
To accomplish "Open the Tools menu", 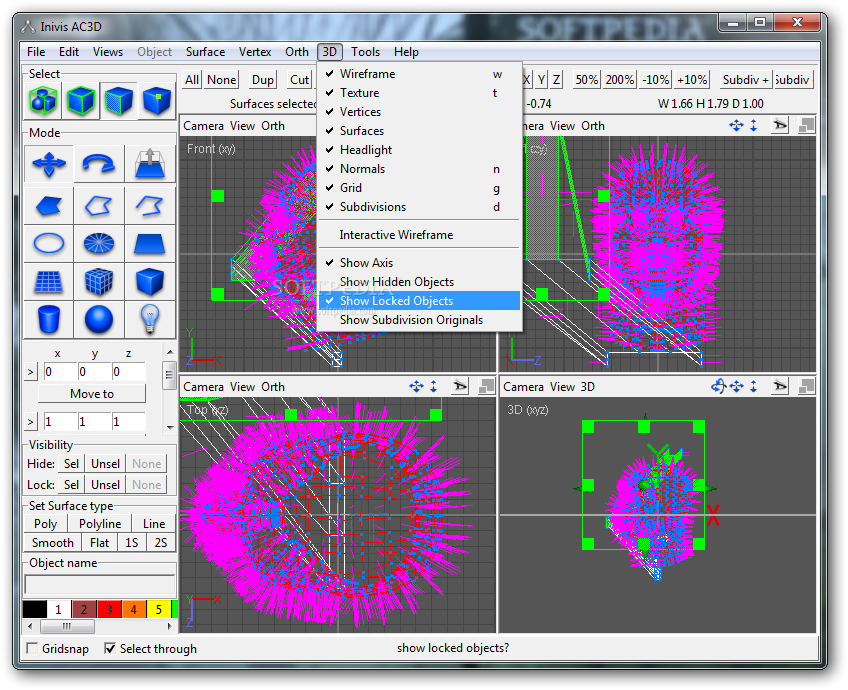I will [366, 52].
